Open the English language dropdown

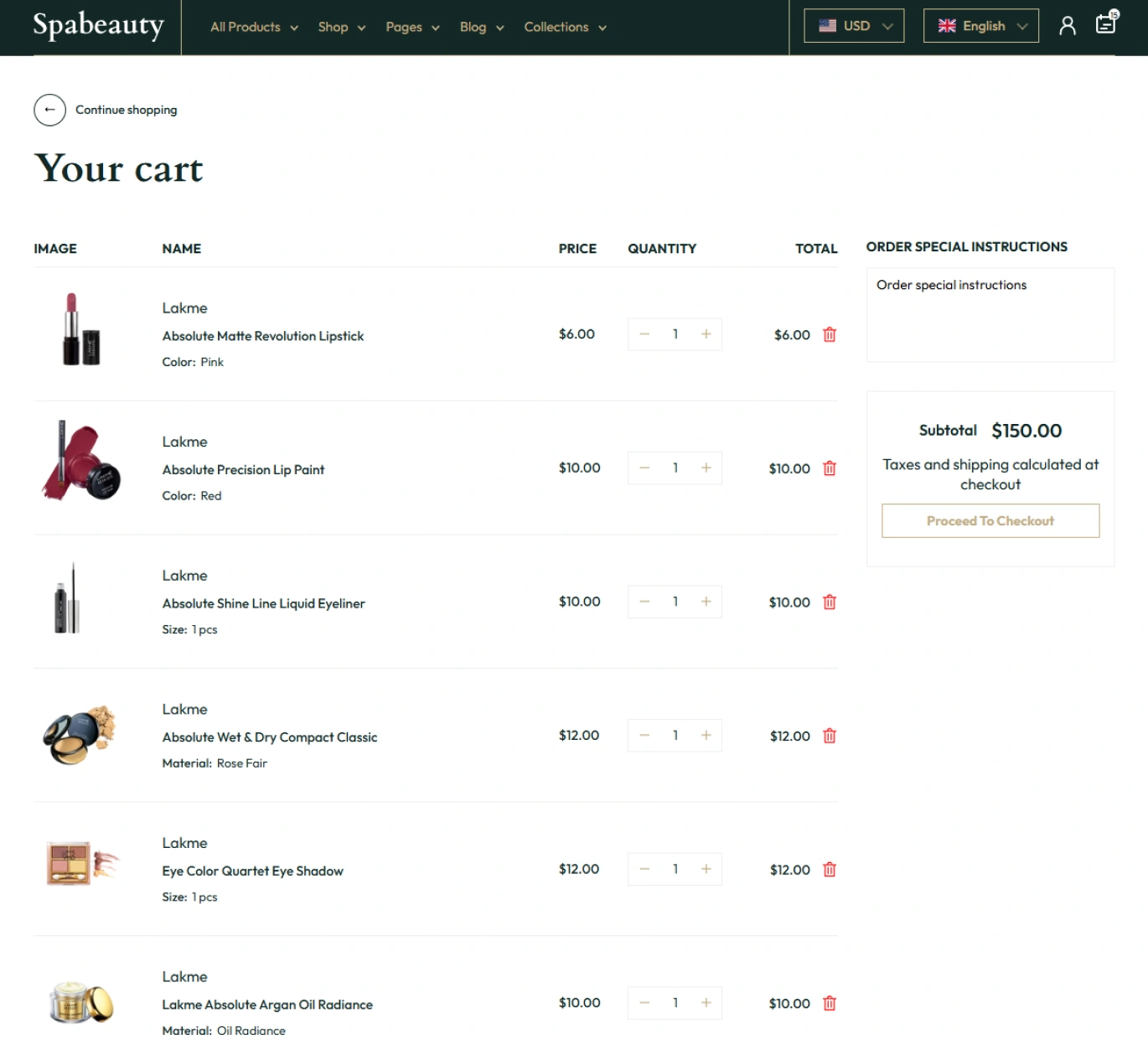click(x=980, y=26)
